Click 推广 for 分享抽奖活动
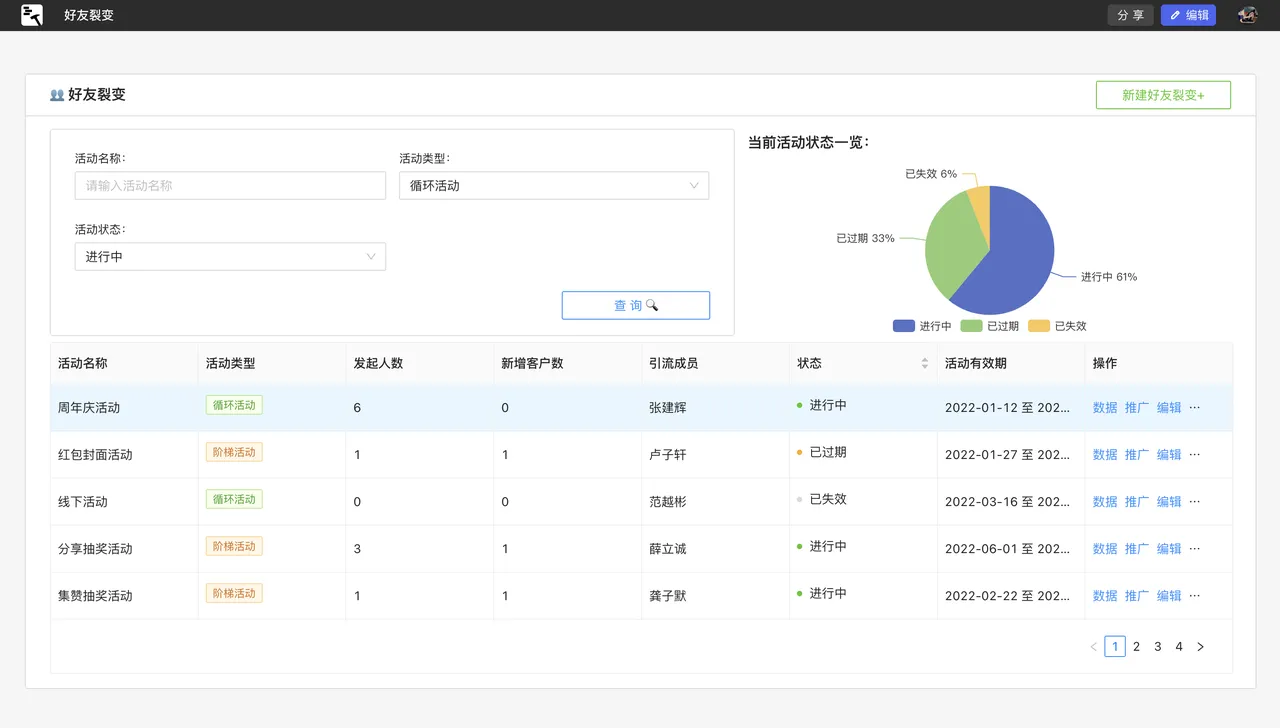This screenshot has height=728, width=1280. click(1137, 548)
